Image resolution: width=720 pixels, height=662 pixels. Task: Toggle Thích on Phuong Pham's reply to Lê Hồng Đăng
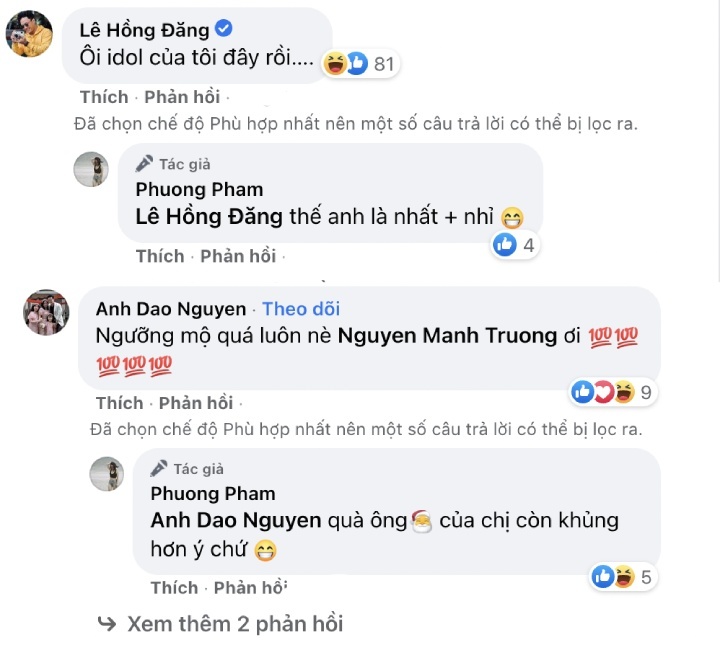[x=160, y=256]
